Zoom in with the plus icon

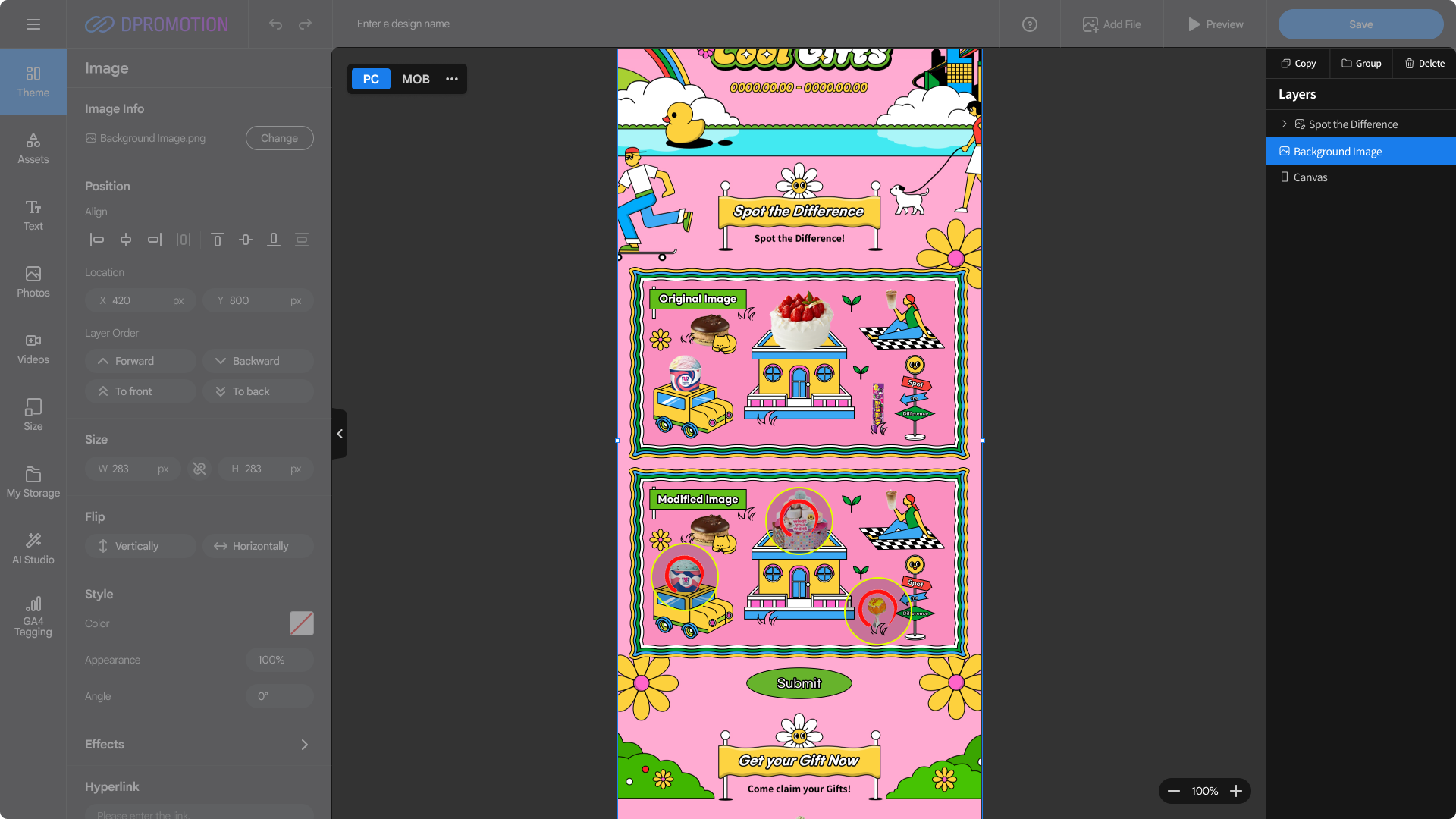pos(1236,791)
